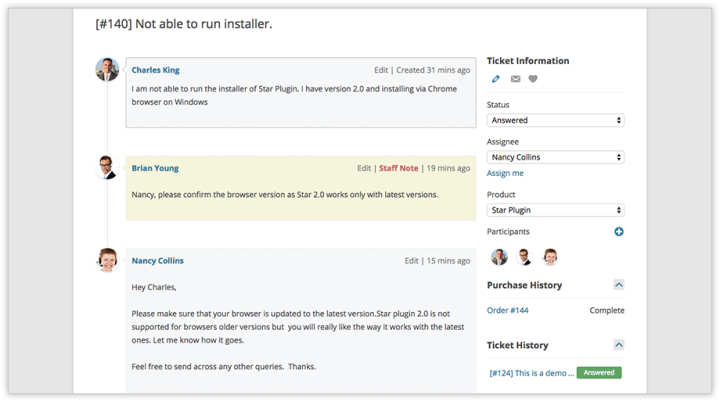Click the Assign me link
Viewport: 720px width, 402px height.
[505, 173]
